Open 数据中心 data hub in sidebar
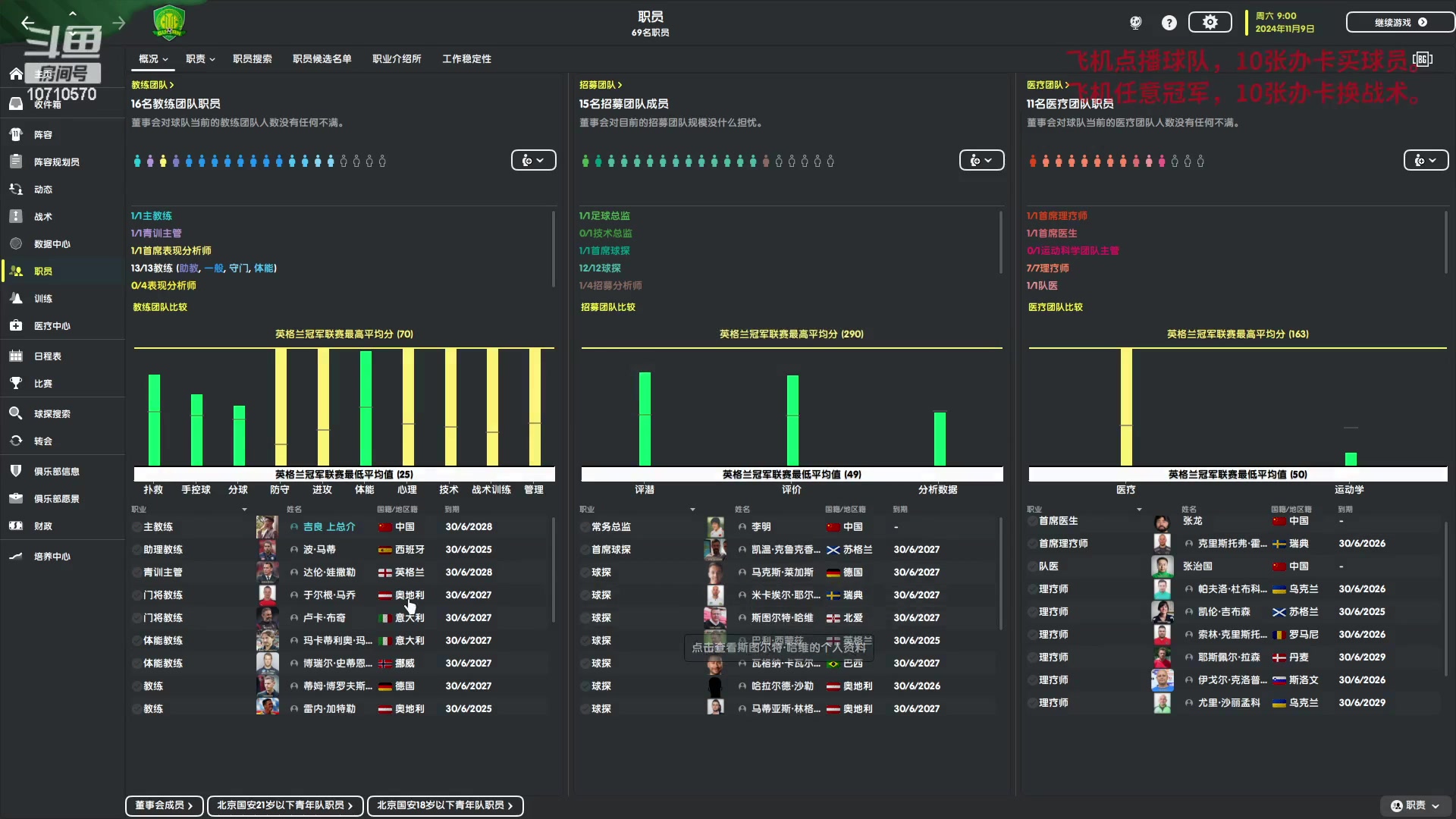 pos(52,244)
